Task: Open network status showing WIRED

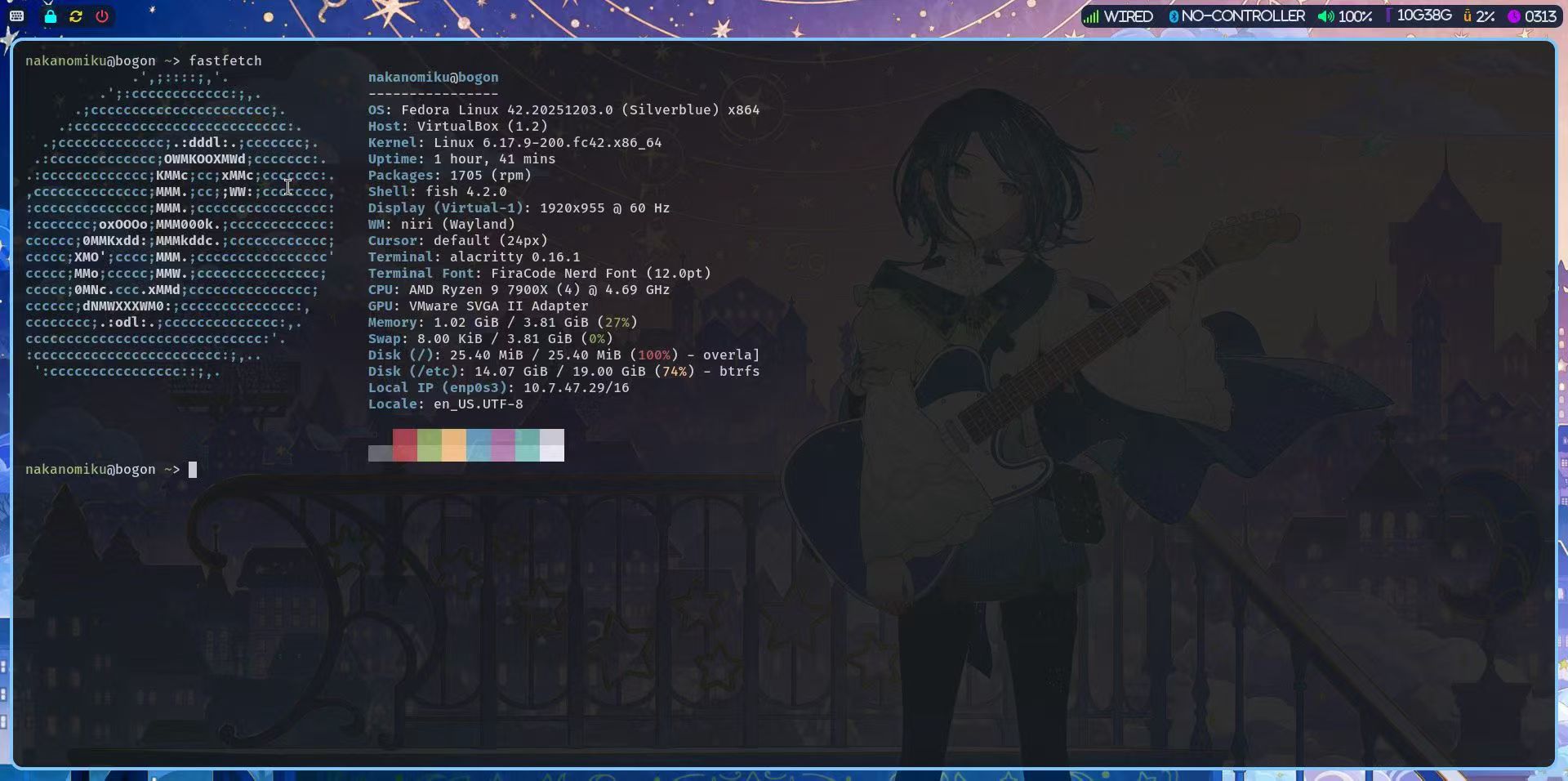Action: click(x=1118, y=16)
